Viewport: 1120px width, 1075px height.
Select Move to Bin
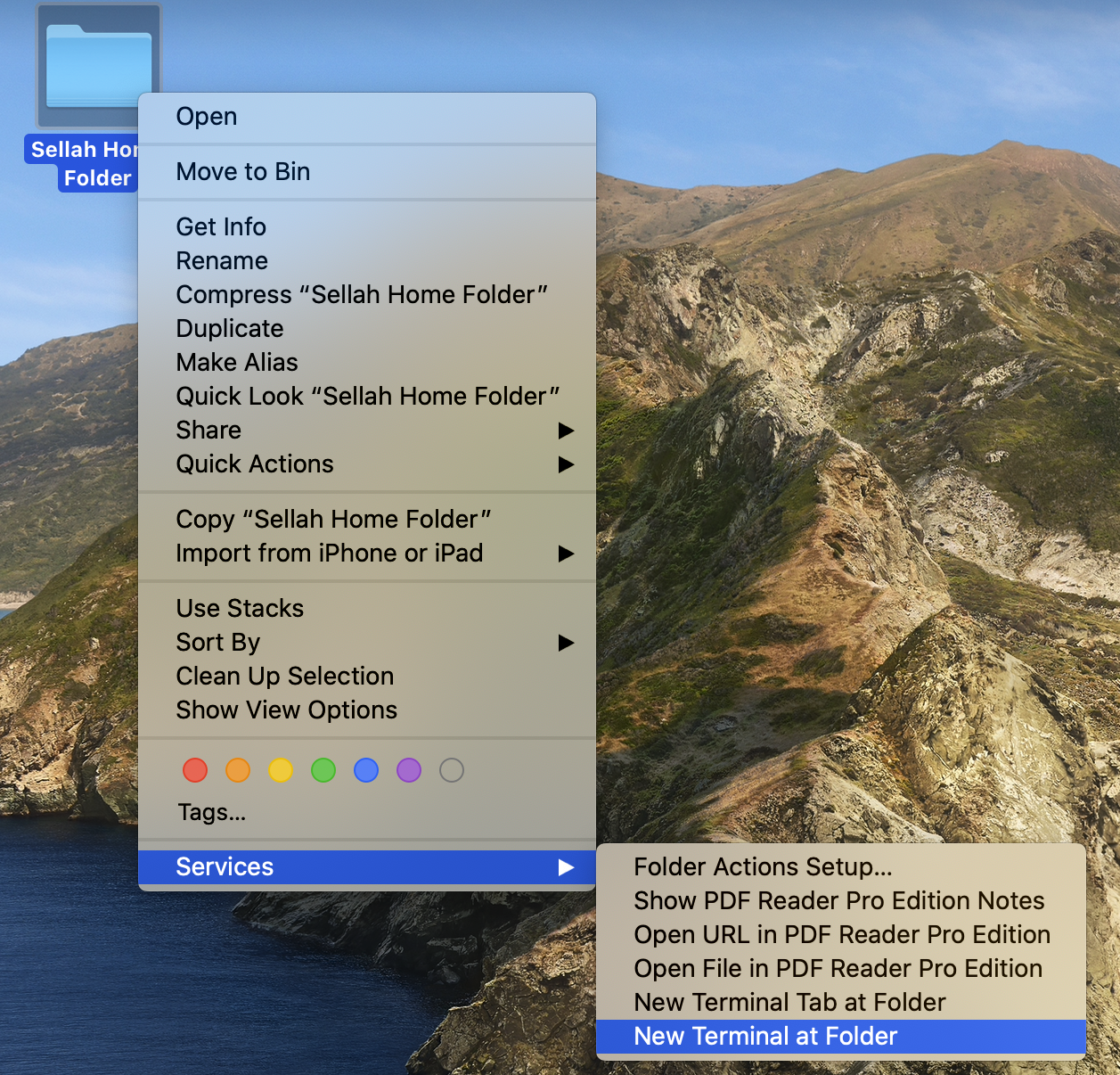pos(243,172)
